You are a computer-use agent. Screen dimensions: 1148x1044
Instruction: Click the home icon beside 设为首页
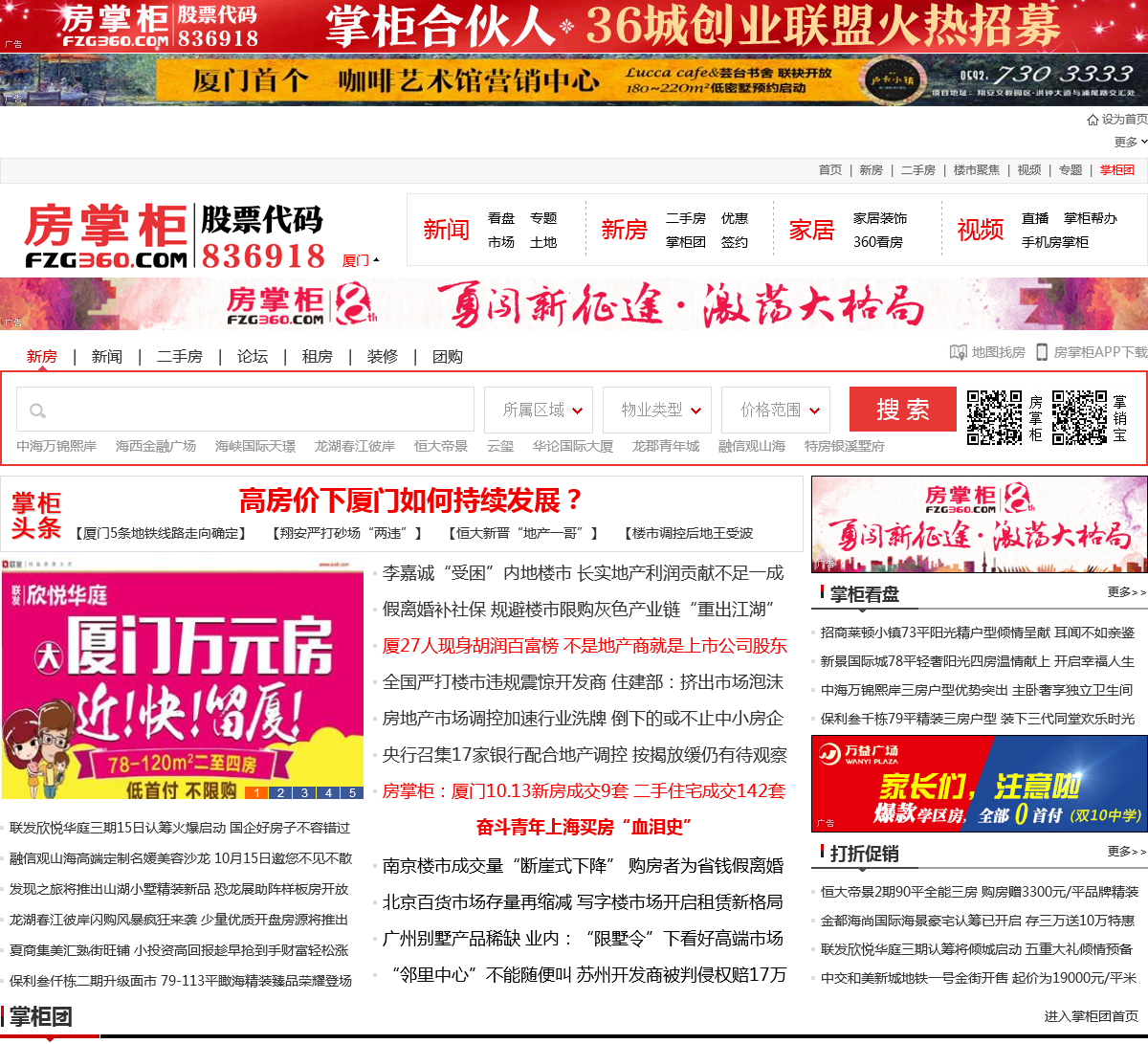(x=1093, y=120)
